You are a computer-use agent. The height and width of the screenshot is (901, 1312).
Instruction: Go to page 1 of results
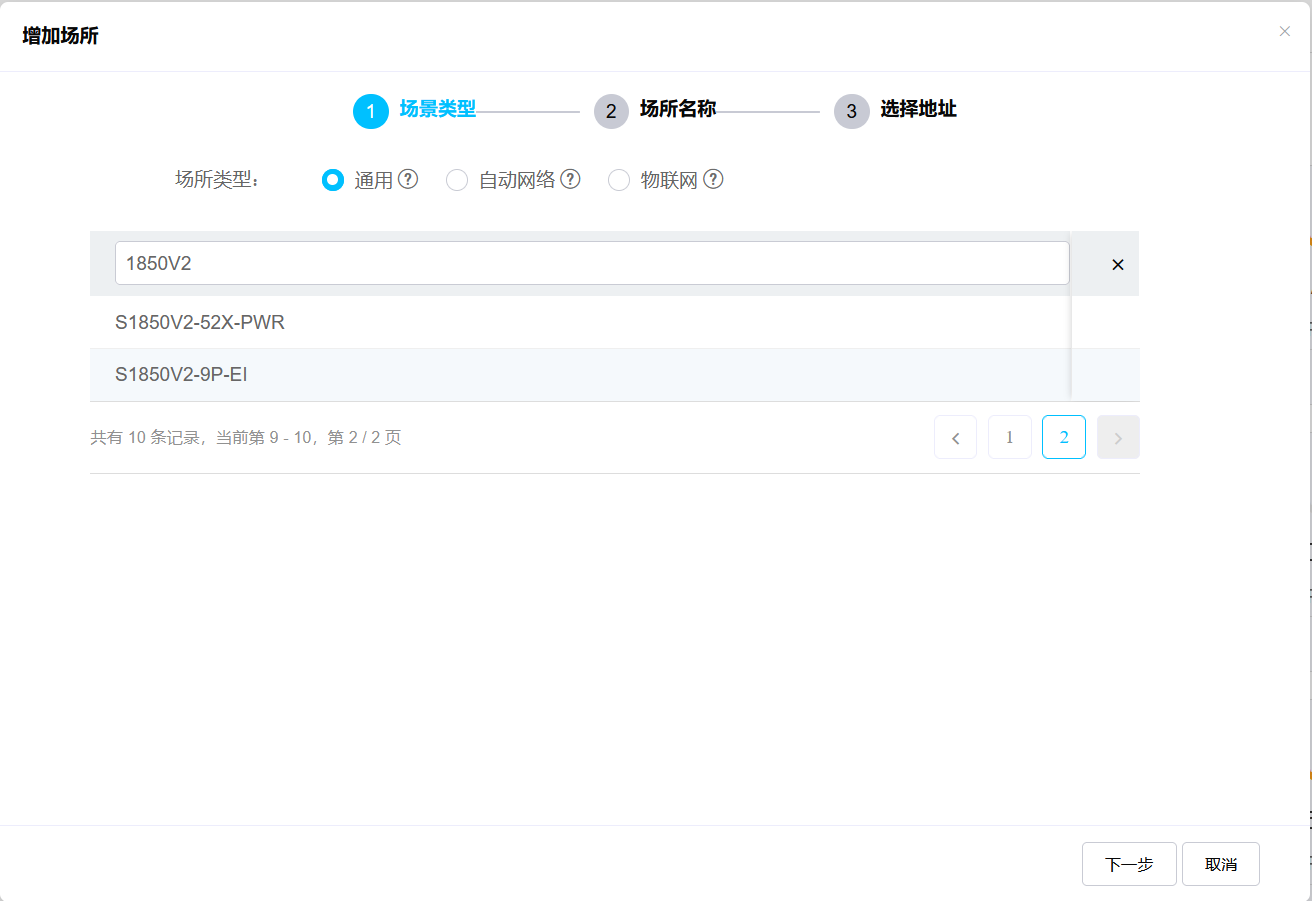1010,437
